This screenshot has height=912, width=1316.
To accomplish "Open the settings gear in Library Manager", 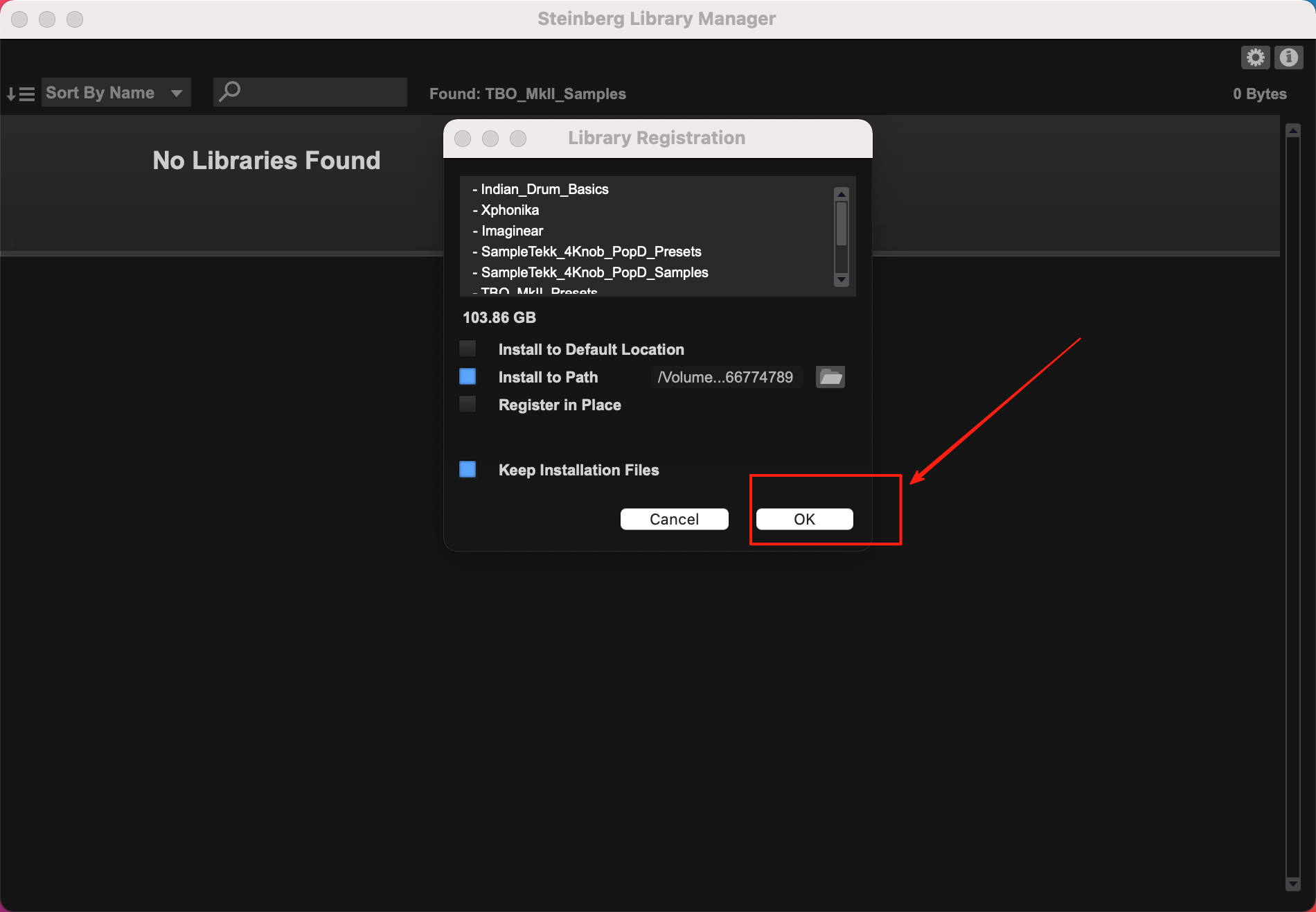I will pyautogui.click(x=1255, y=57).
